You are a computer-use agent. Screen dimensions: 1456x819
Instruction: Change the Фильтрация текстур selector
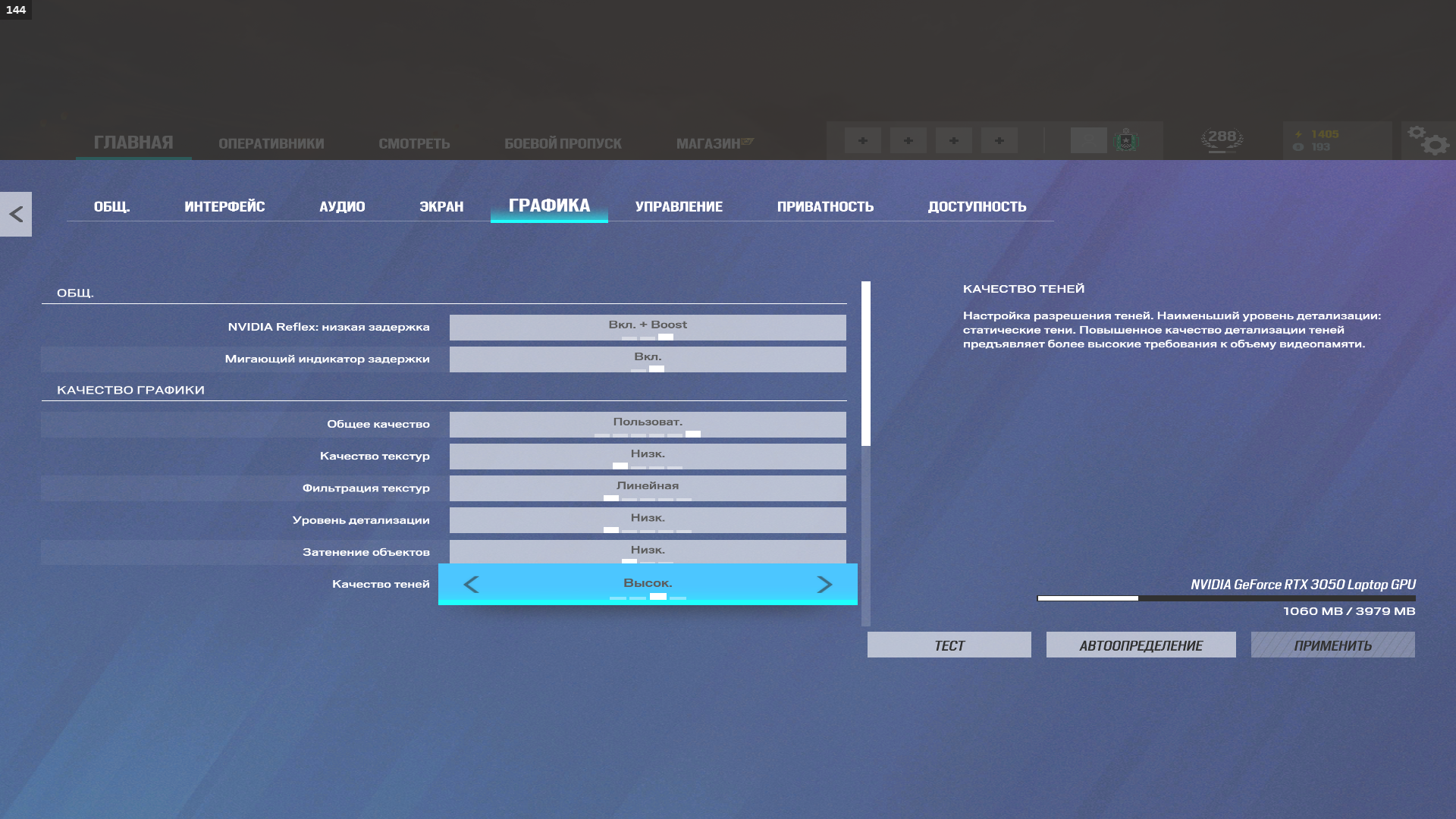pyautogui.click(x=647, y=488)
